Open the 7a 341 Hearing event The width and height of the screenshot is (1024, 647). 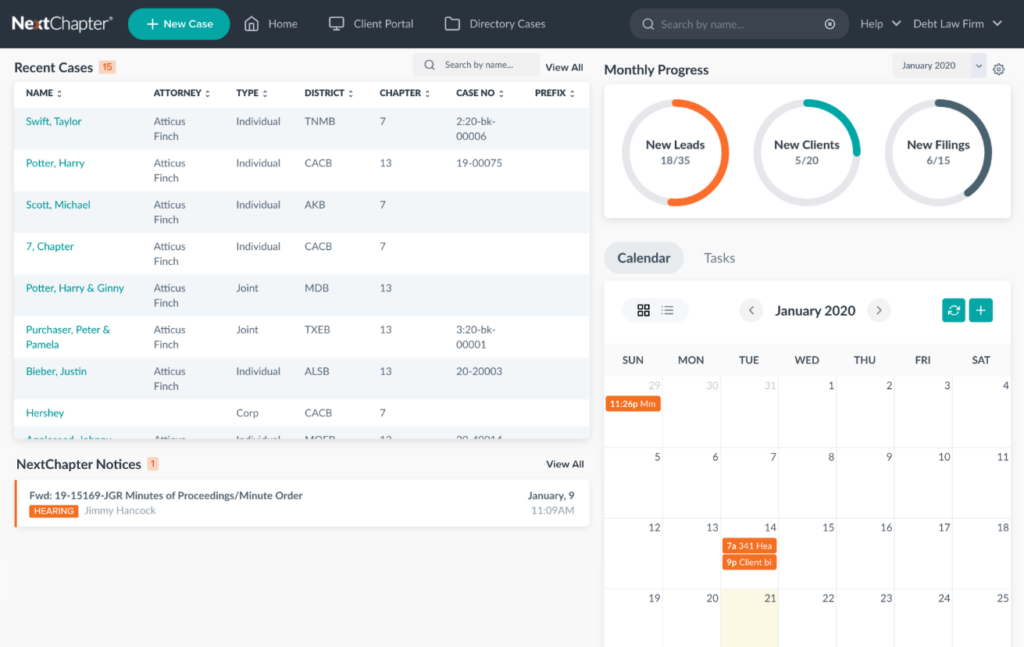[x=749, y=546]
